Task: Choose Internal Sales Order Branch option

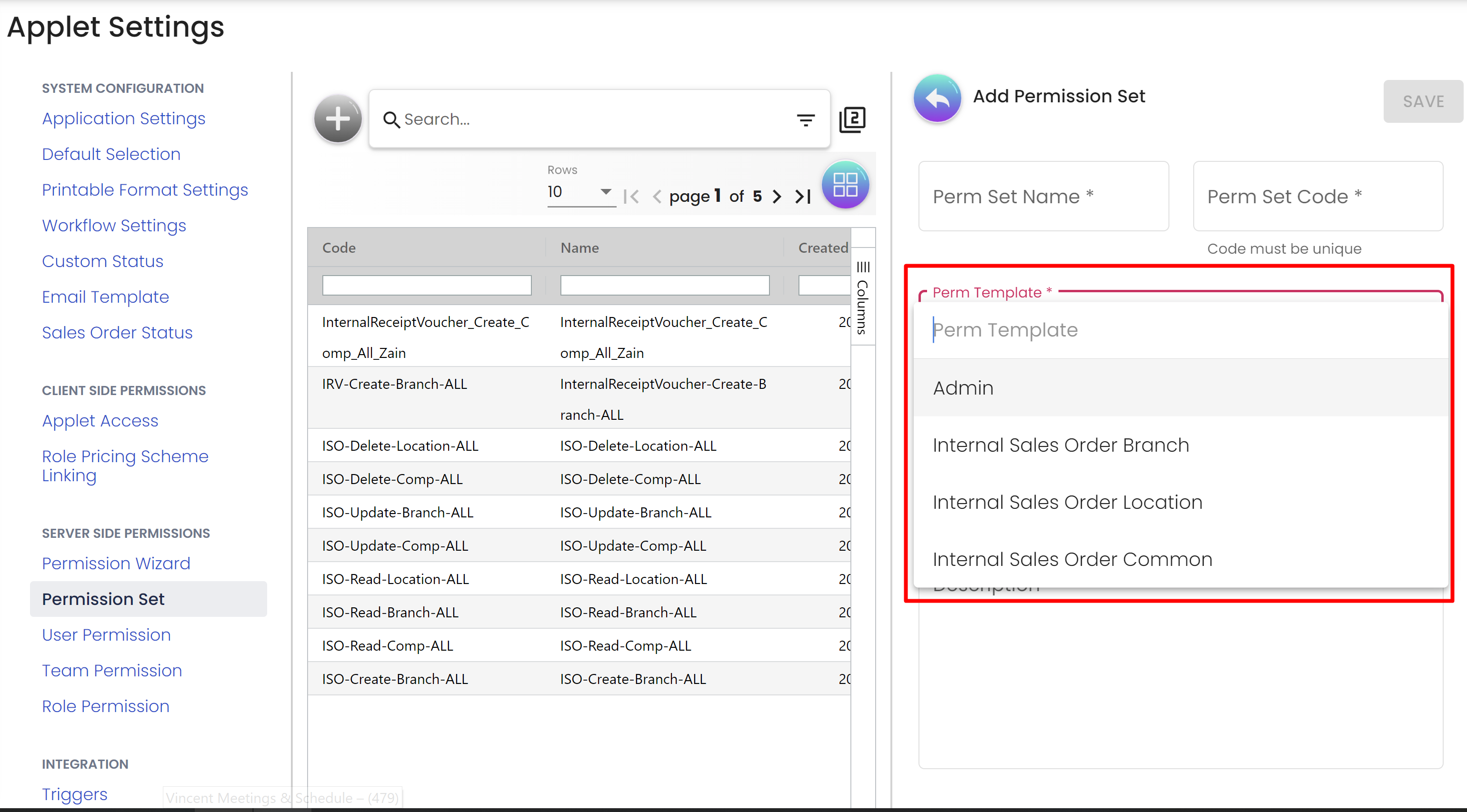Action: [x=1060, y=445]
